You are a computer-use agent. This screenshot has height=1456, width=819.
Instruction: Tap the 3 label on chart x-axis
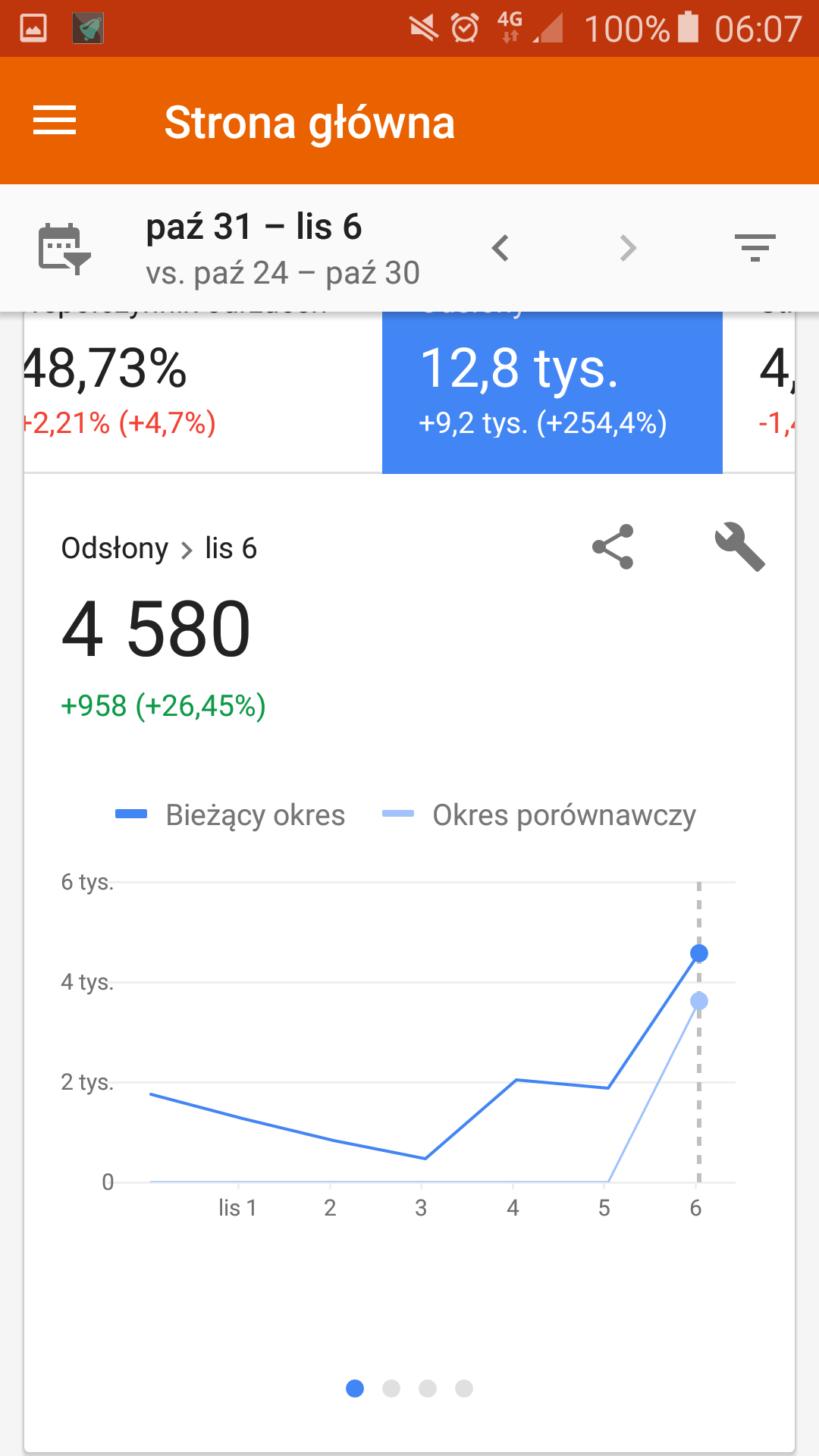point(421,1207)
